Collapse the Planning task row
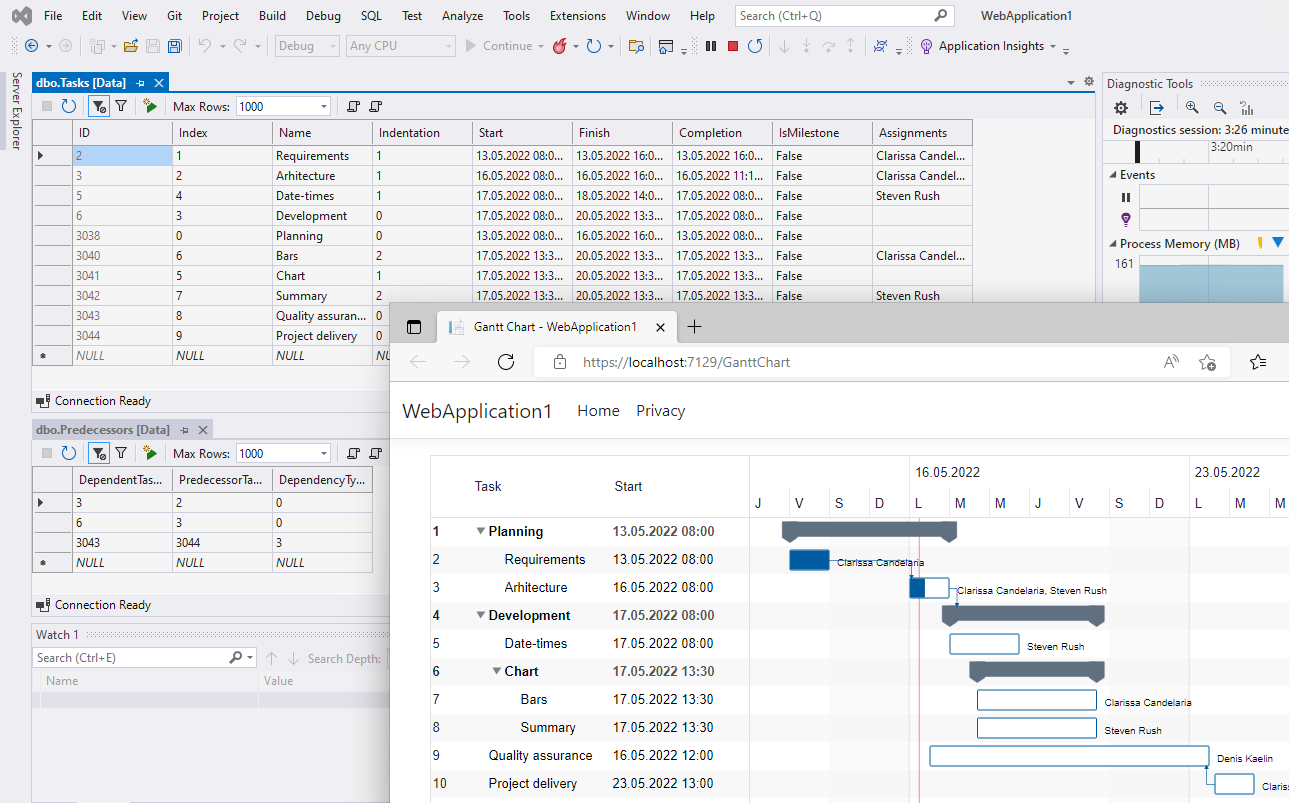This screenshot has height=803, width=1289. [481, 531]
